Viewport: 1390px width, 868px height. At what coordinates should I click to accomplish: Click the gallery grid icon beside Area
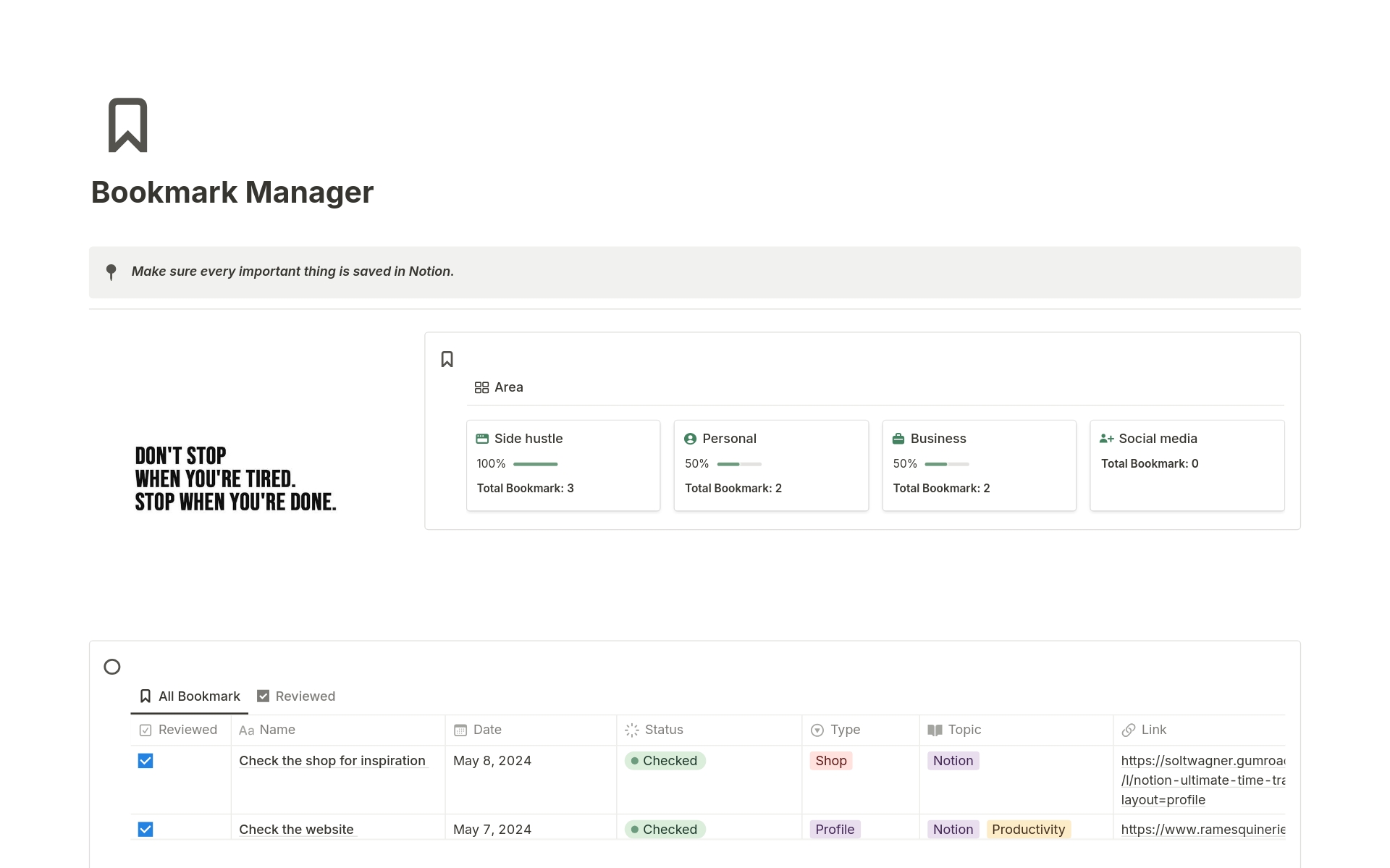click(x=481, y=387)
